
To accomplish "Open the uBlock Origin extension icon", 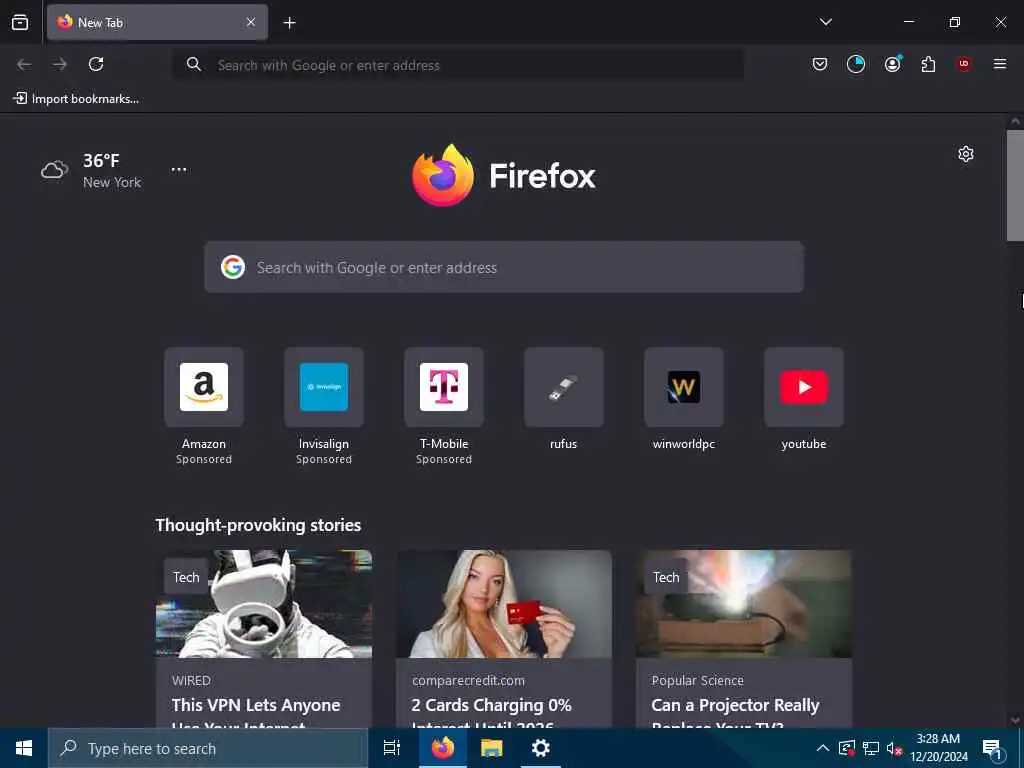I will pyautogui.click(x=964, y=64).
